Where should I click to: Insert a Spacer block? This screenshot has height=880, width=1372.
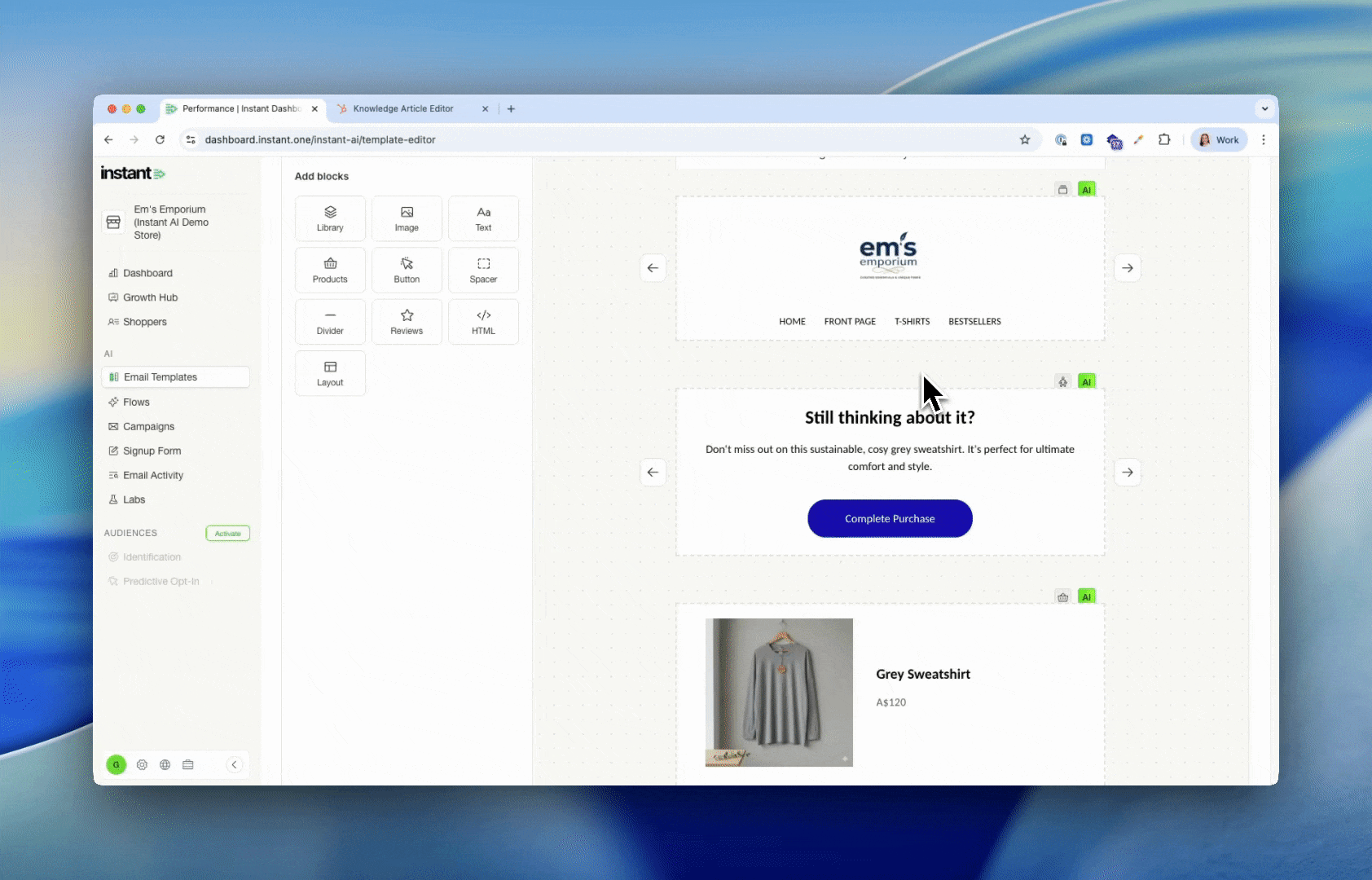click(x=483, y=270)
